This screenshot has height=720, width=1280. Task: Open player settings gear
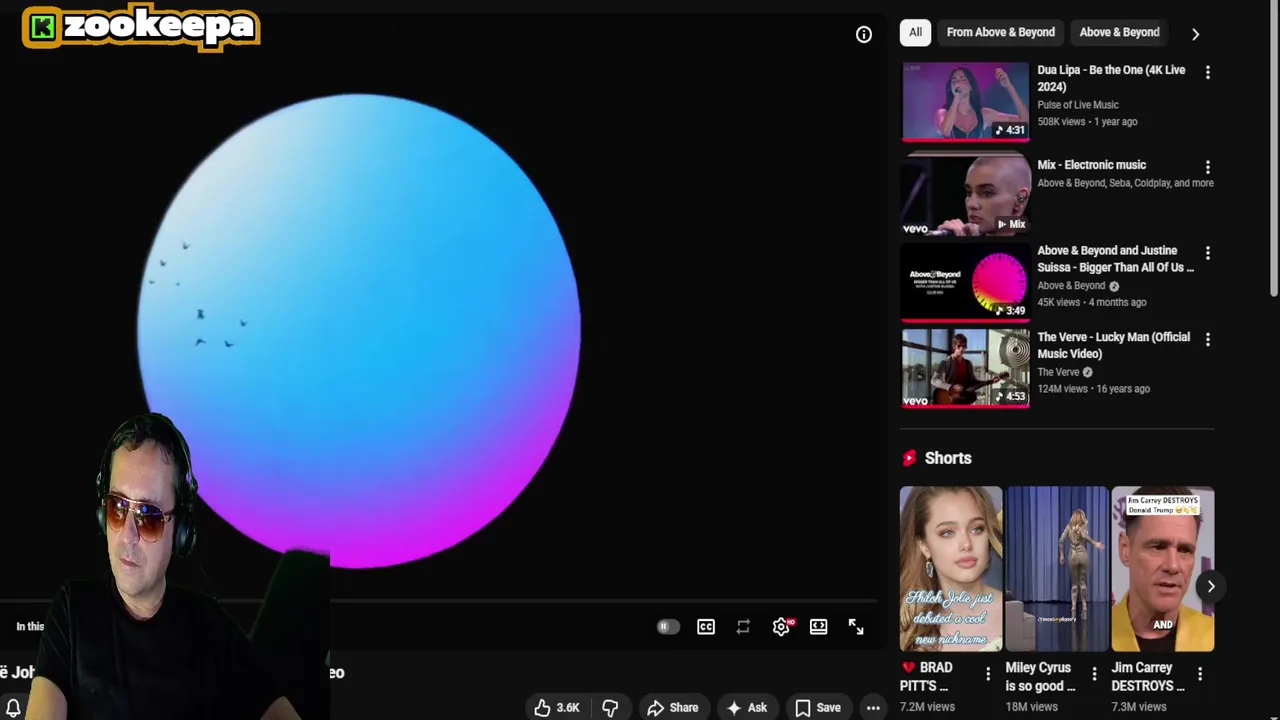click(x=781, y=627)
